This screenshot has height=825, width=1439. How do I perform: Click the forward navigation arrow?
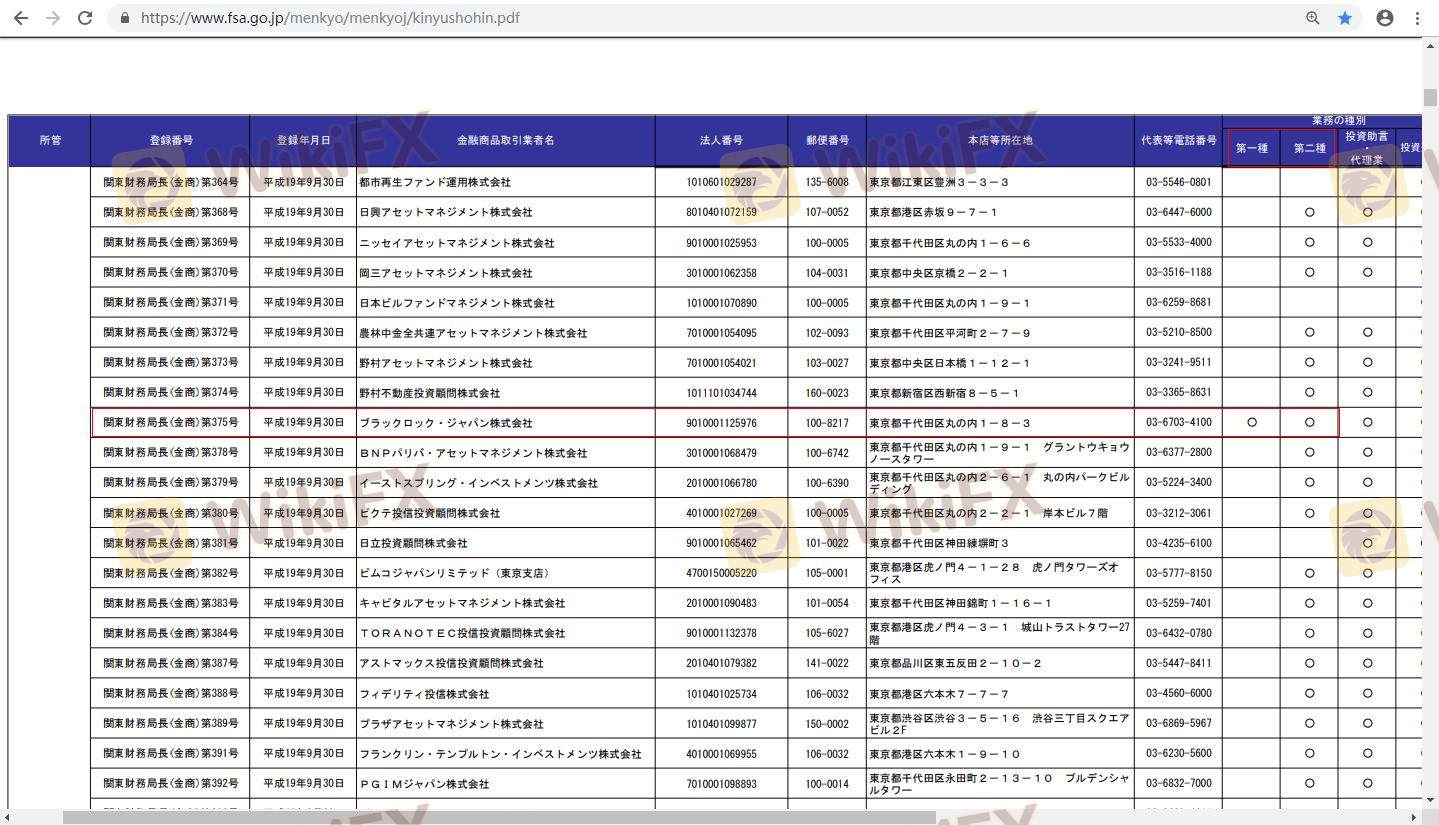pyautogui.click(x=53, y=18)
